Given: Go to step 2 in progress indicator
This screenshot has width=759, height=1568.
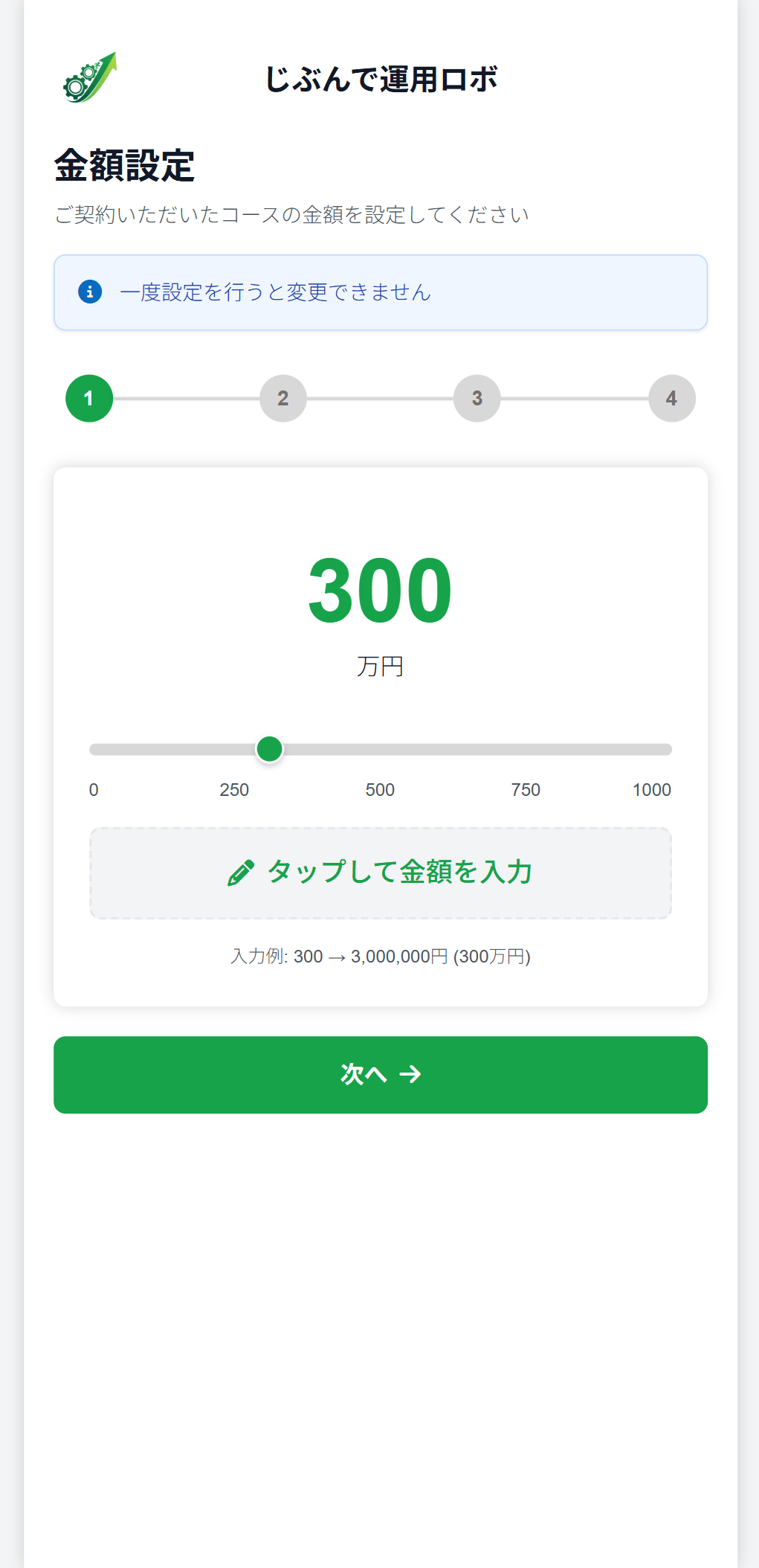Looking at the screenshot, I should click(283, 399).
